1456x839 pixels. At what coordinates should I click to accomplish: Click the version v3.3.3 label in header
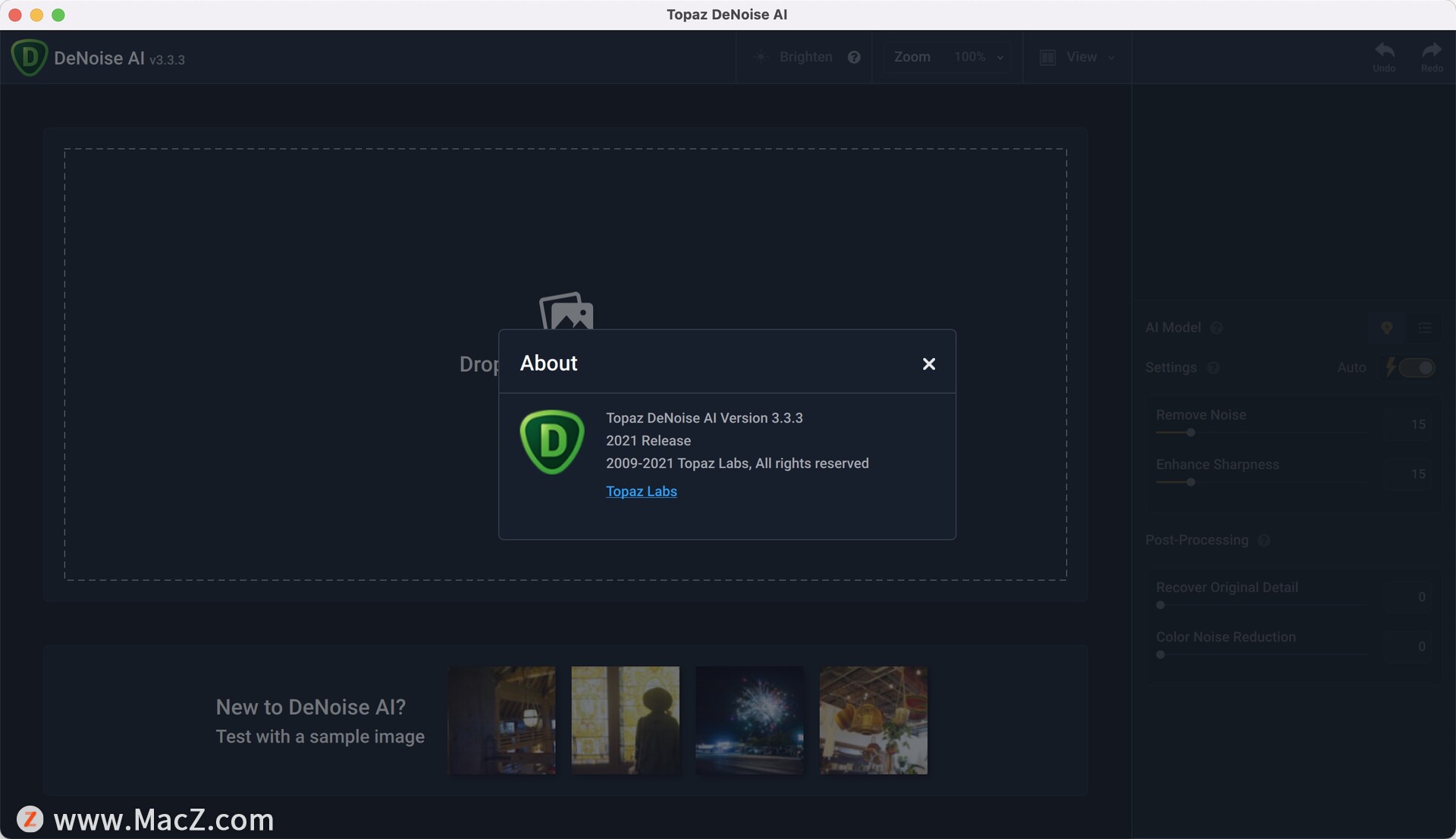click(x=167, y=60)
